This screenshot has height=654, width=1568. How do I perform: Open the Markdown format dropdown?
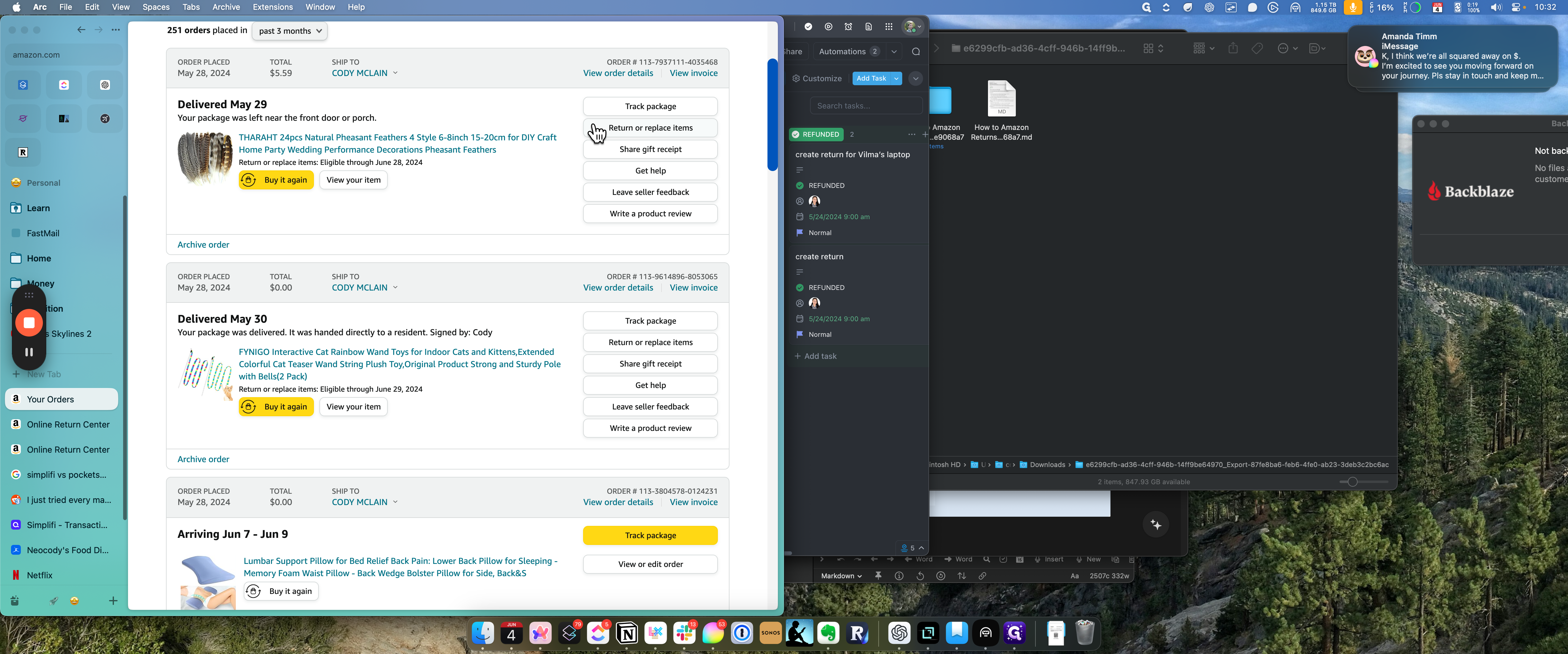(841, 576)
